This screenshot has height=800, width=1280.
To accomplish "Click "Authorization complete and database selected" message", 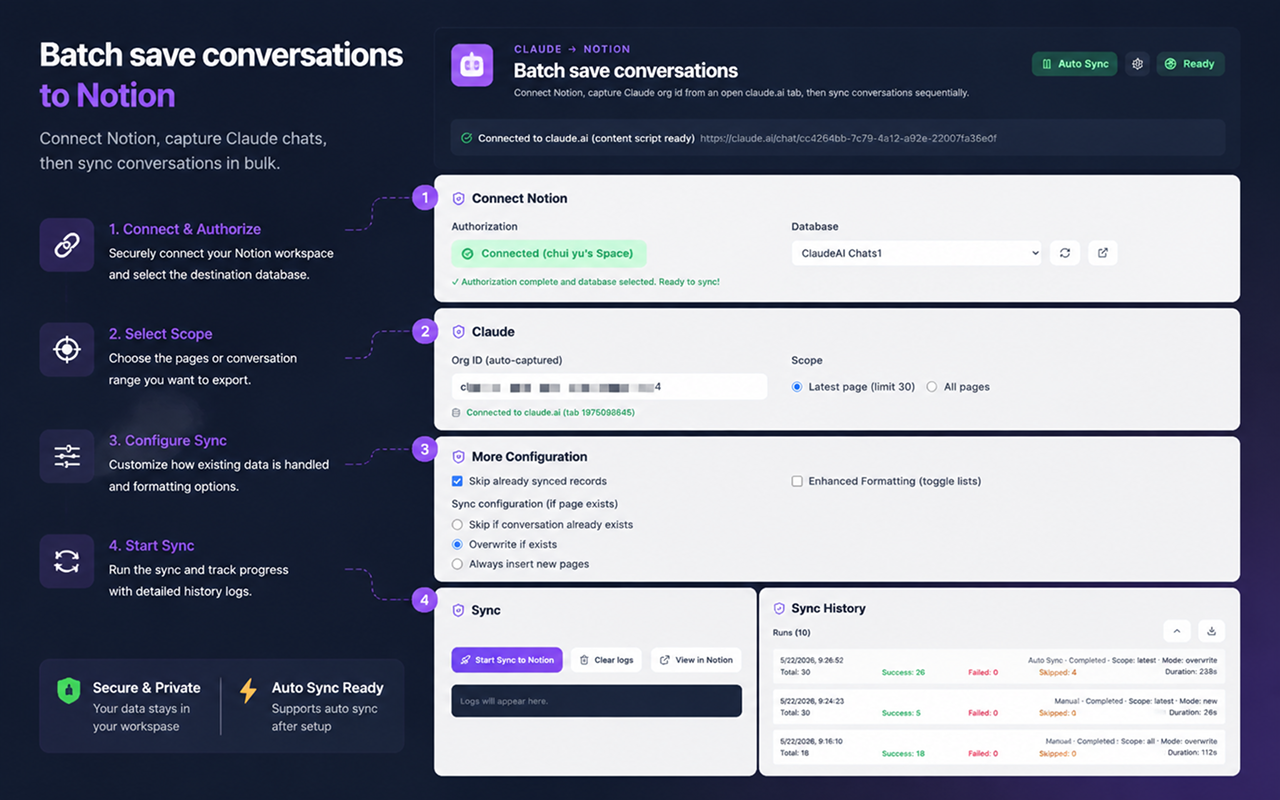I will pos(586,282).
